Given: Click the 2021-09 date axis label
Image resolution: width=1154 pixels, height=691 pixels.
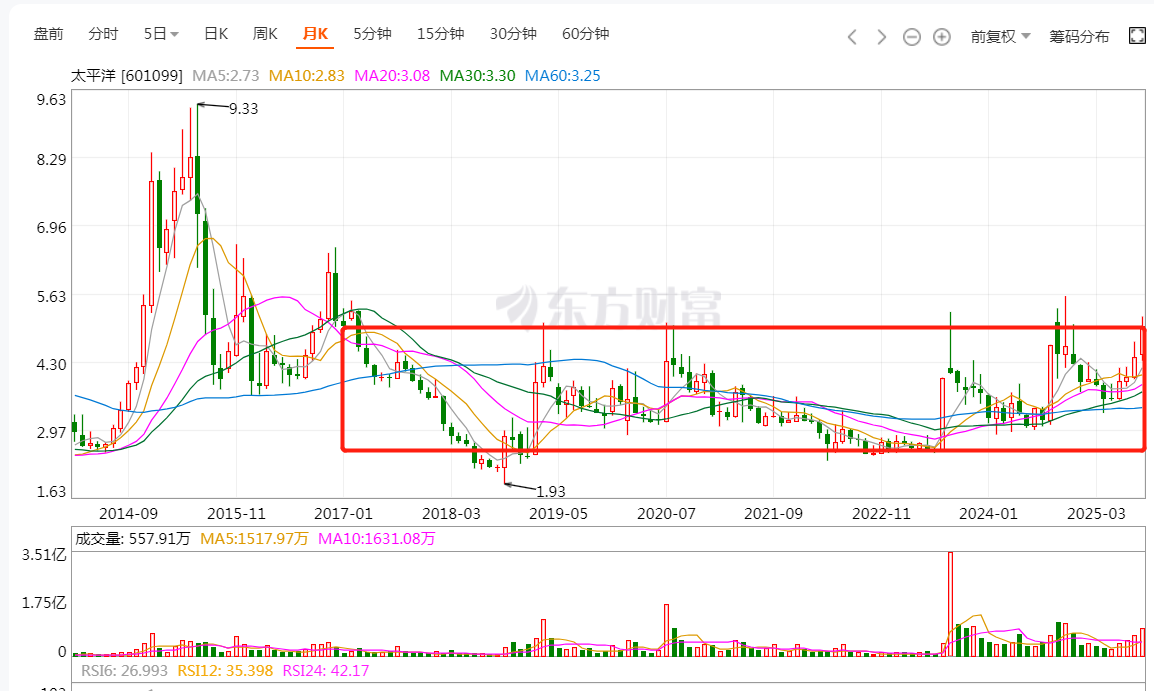Looking at the screenshot, I should click(774, 514).
